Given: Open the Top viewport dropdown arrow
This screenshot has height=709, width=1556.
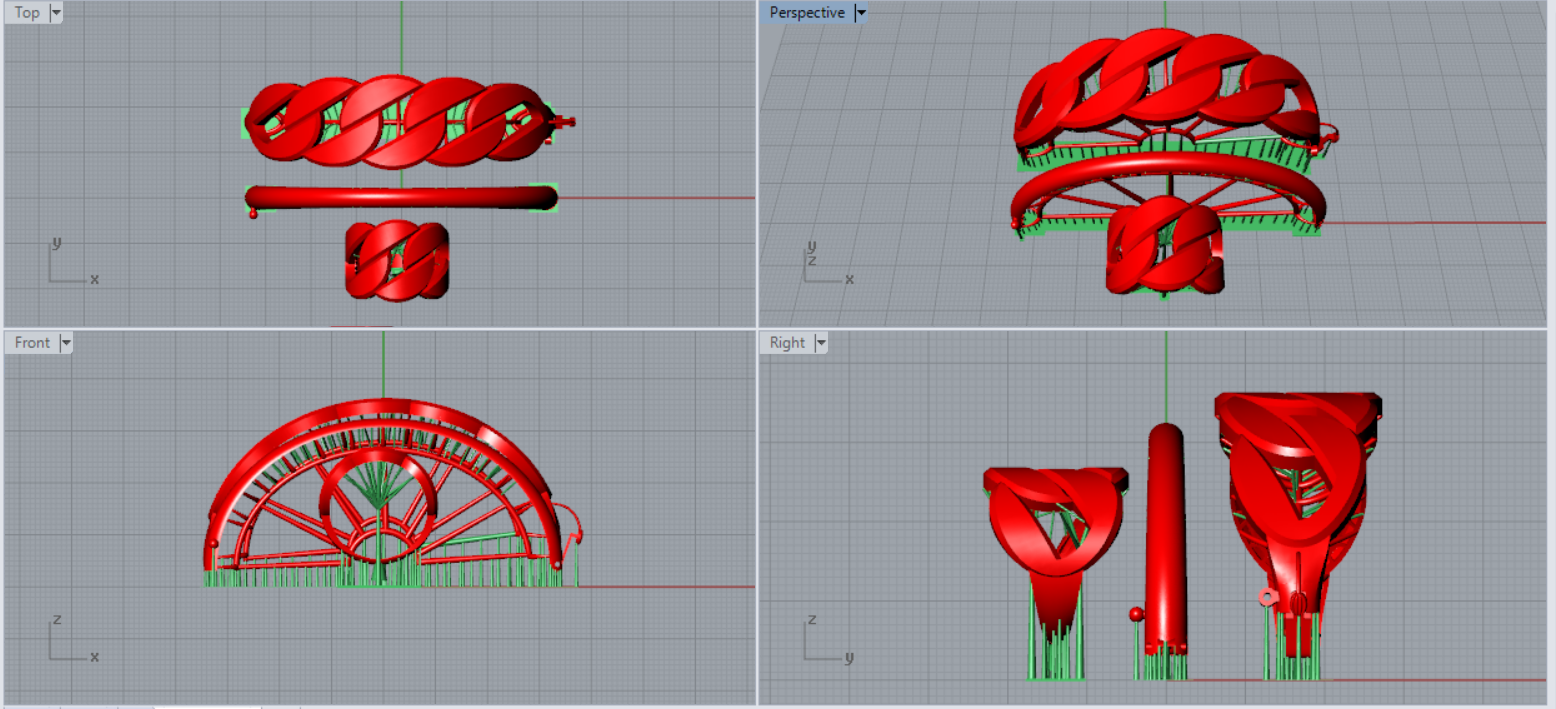Looking at the screenshot, I should click(55, 13).
